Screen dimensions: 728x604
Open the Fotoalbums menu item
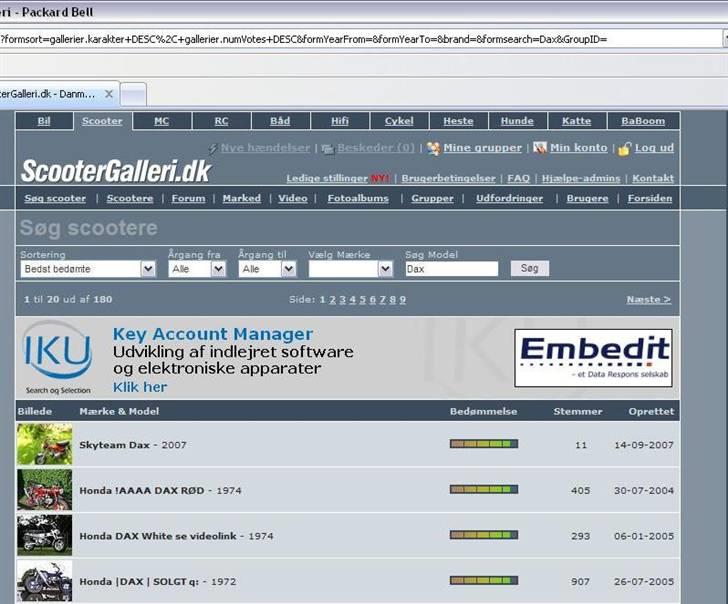[x=359, y=198]
